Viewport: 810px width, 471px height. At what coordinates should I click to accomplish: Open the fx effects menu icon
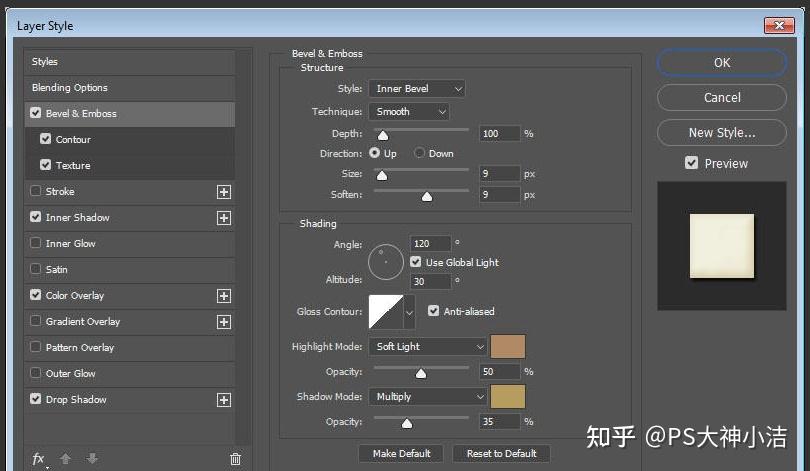click(x=39, y=459)
